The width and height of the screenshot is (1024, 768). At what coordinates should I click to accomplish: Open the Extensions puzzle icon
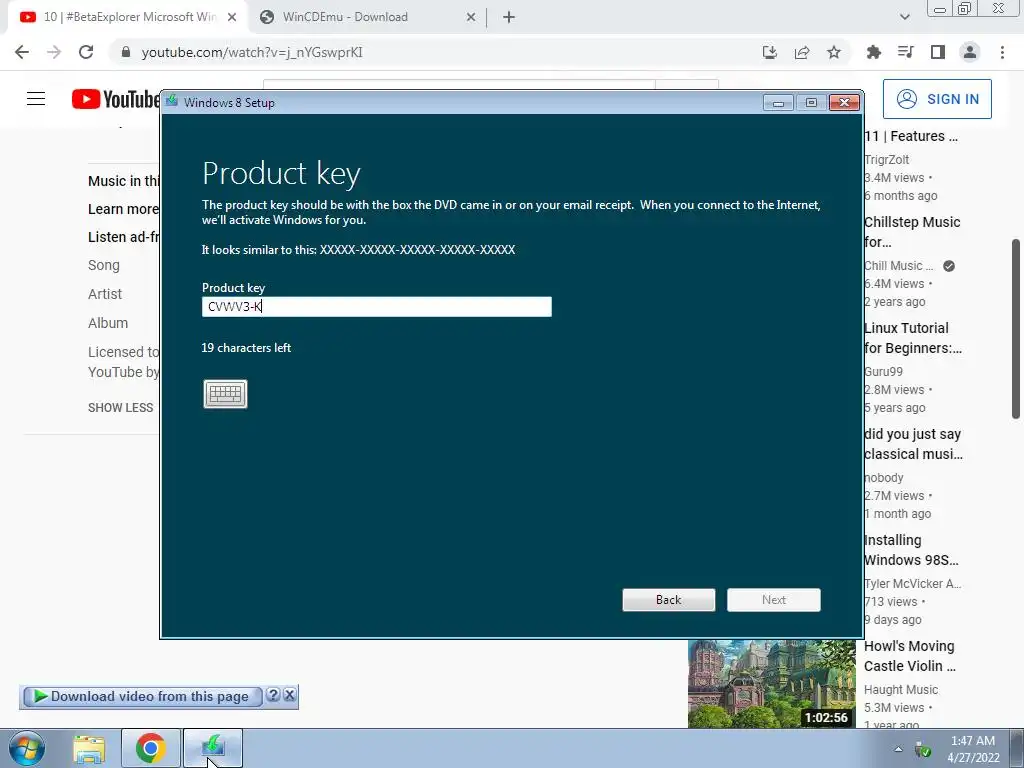[x=874, y=52]
